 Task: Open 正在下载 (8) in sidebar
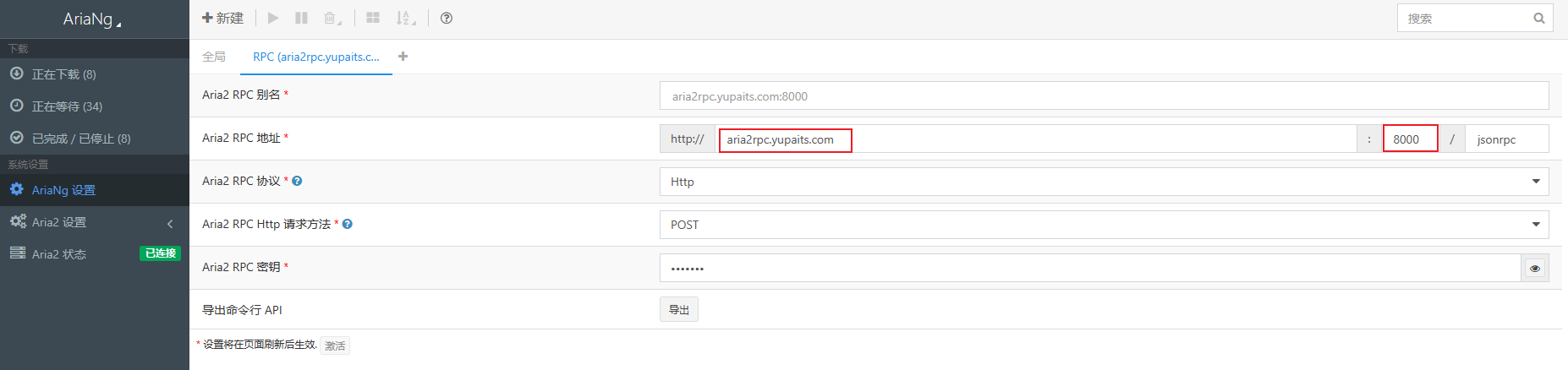click(64, 74)
